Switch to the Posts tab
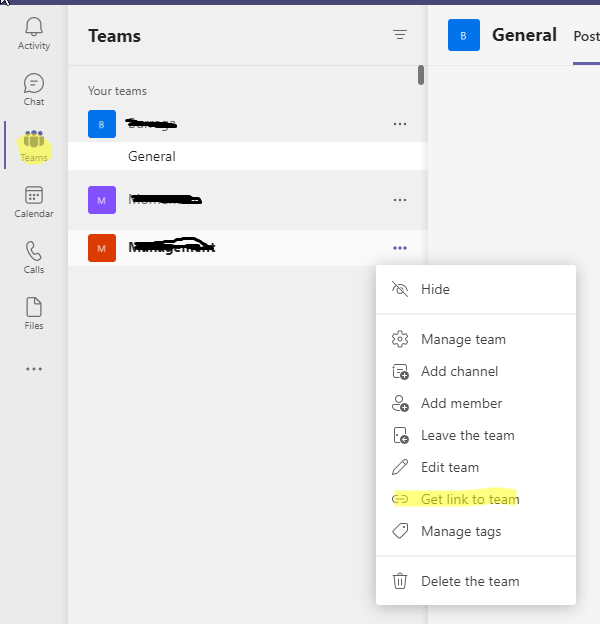Viewport: 600px width, 624px height. tap(586, 36)
